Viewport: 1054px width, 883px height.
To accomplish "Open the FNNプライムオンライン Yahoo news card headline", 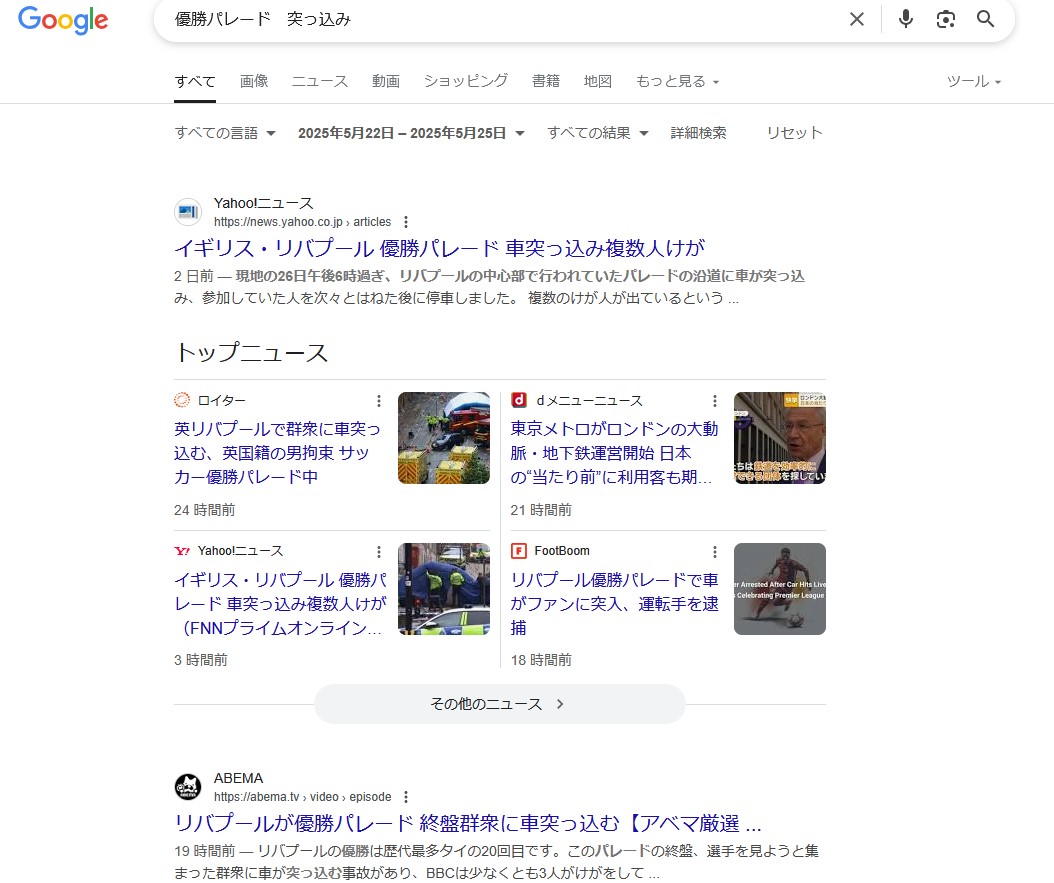I will pyautogui.click(x=280, y=604).
